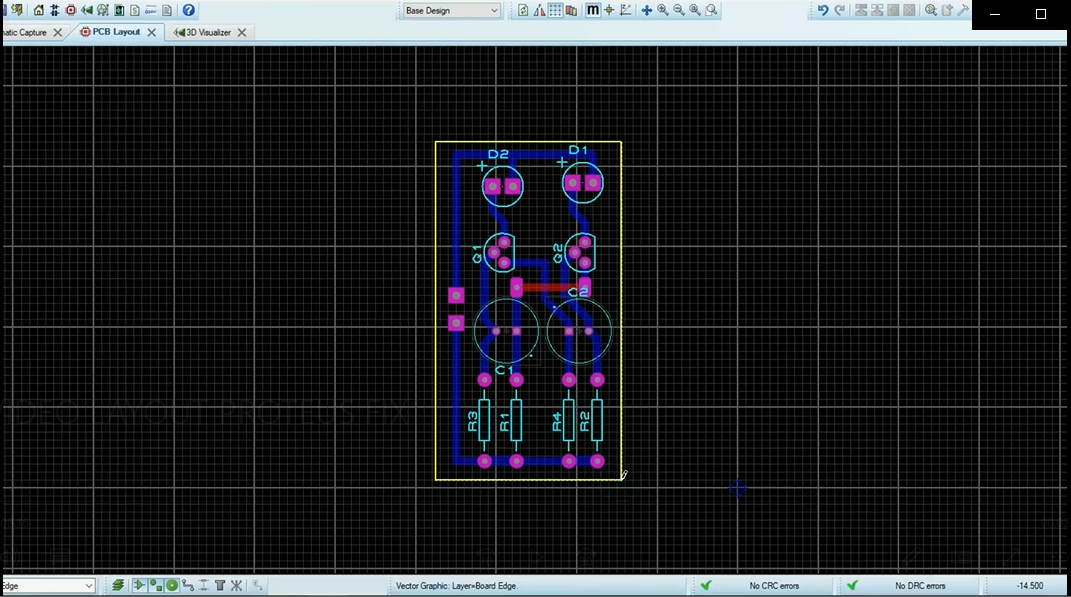Select the Zoom Out magnifier tool
The image size is (1071, 597).
pyautogui.click(x=677, y=10)
